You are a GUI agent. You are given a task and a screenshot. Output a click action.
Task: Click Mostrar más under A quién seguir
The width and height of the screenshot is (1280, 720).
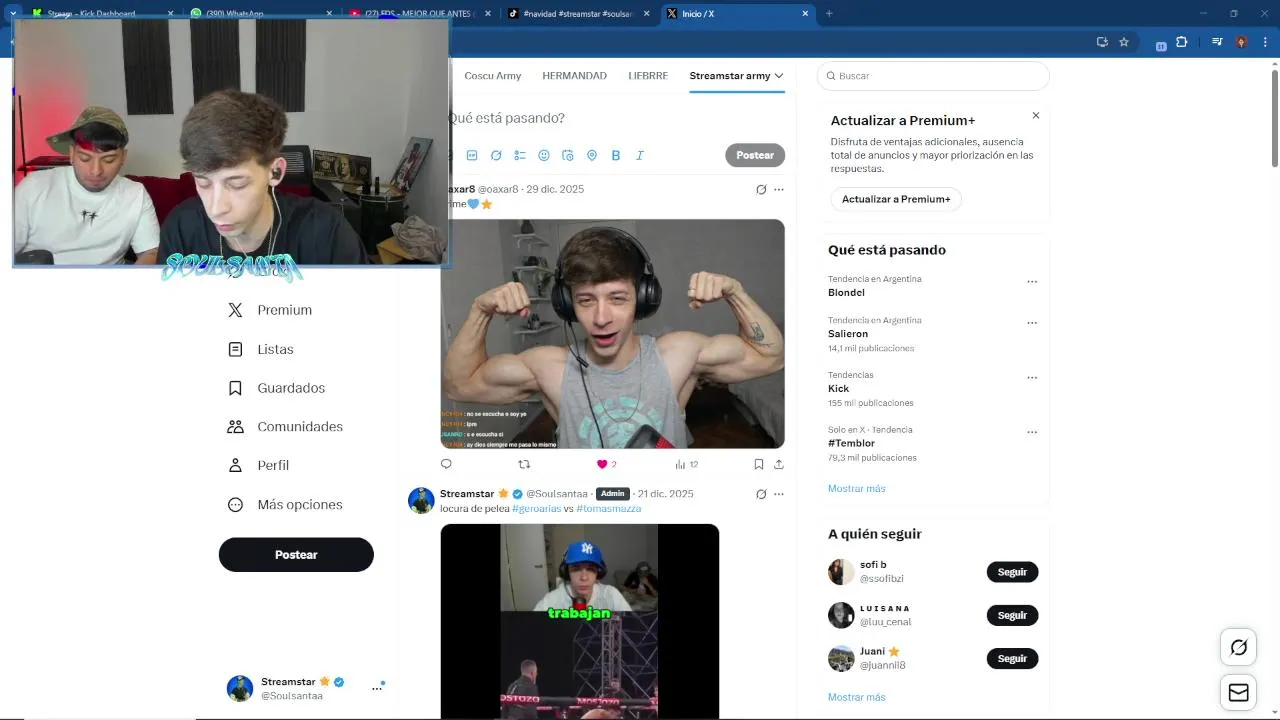pos(856,697)
